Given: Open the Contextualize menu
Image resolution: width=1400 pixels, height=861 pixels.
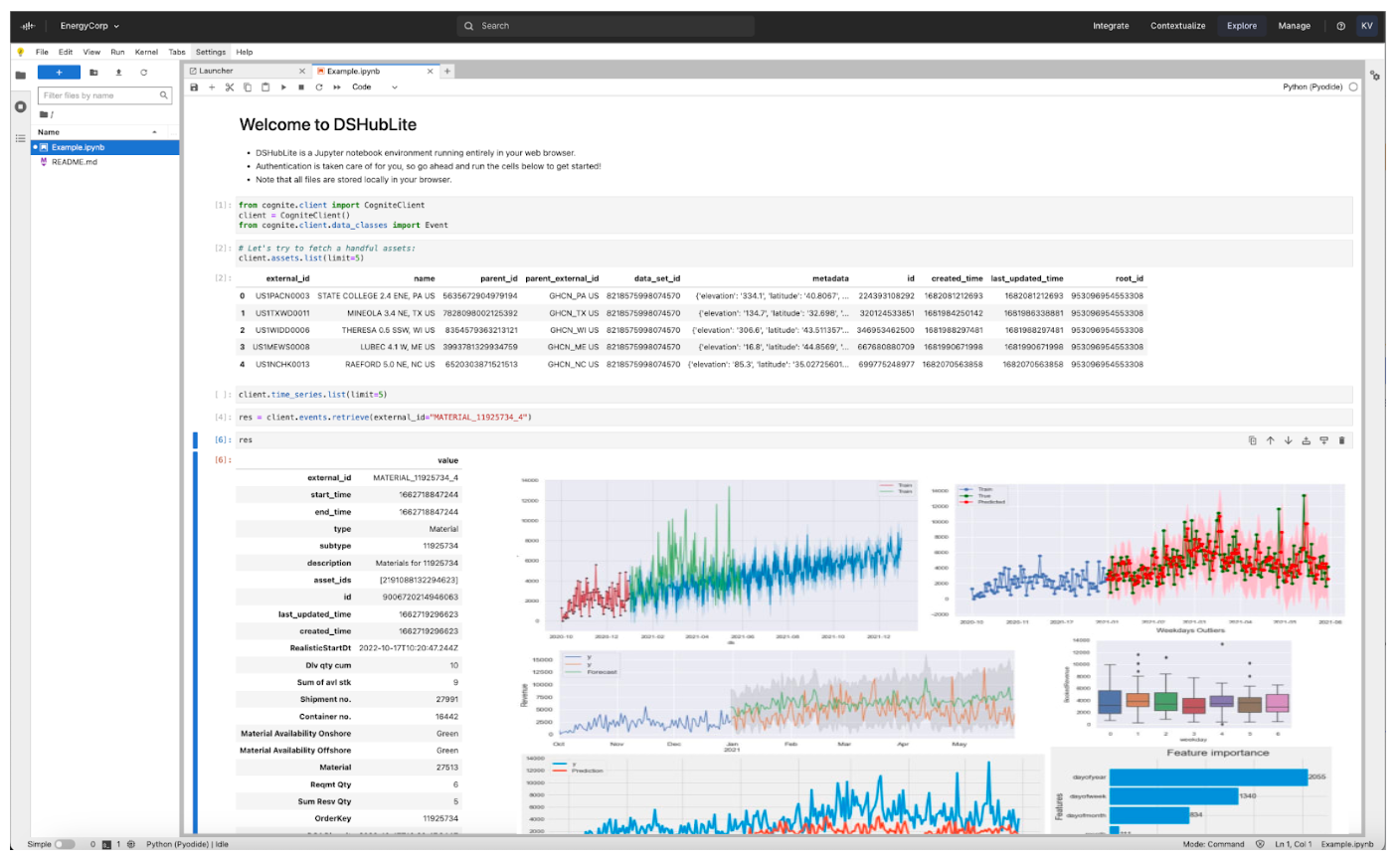Looking at the screenshot, I should (x=1178, y=26).
